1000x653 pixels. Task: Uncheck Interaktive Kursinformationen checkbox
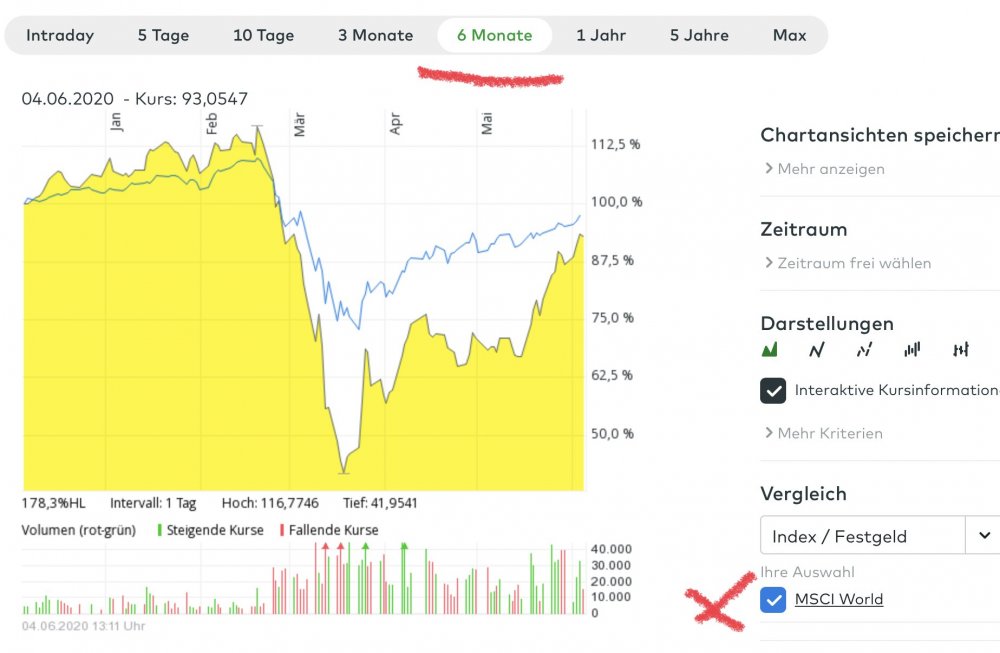(773, 391)
